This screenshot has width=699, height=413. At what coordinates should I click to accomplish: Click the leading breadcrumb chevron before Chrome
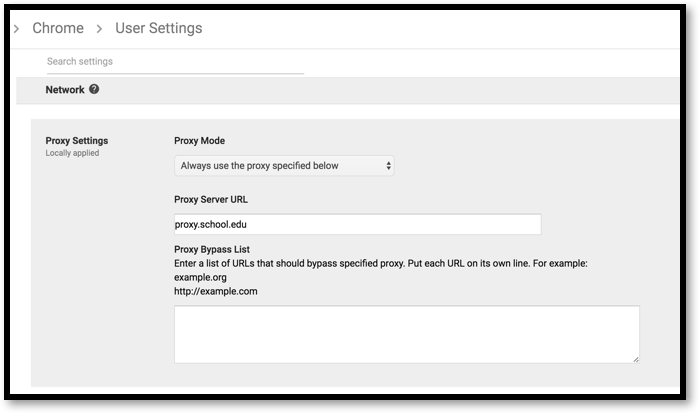coord(16,29)
